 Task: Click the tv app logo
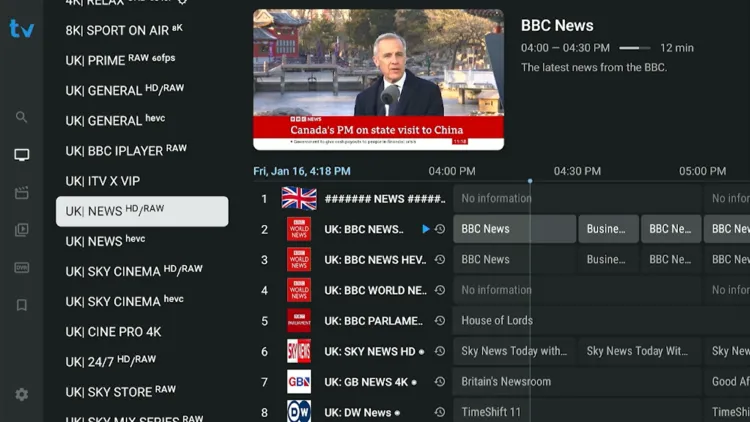(x=22, y=29)
